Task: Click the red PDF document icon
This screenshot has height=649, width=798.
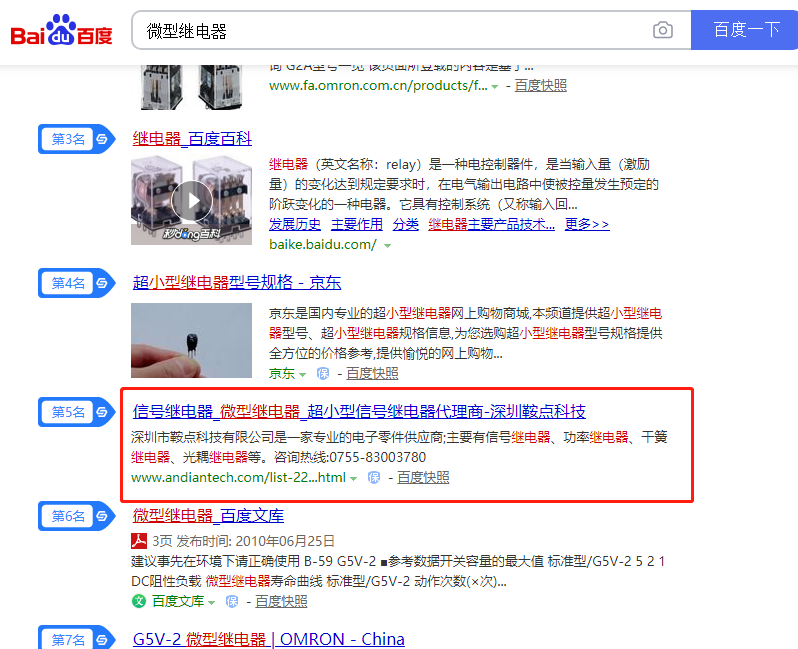Action: [x=139, y=541]
